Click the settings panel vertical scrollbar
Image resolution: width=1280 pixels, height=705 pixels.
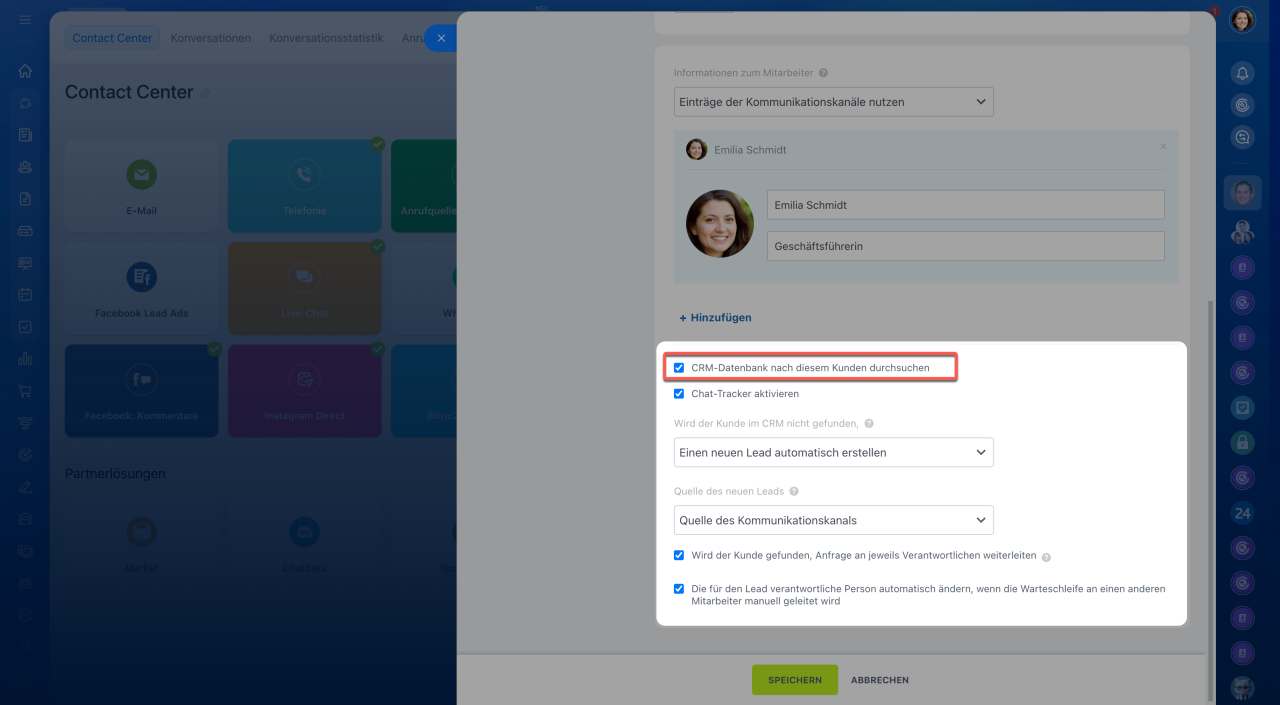click(x=1210, y=499)
